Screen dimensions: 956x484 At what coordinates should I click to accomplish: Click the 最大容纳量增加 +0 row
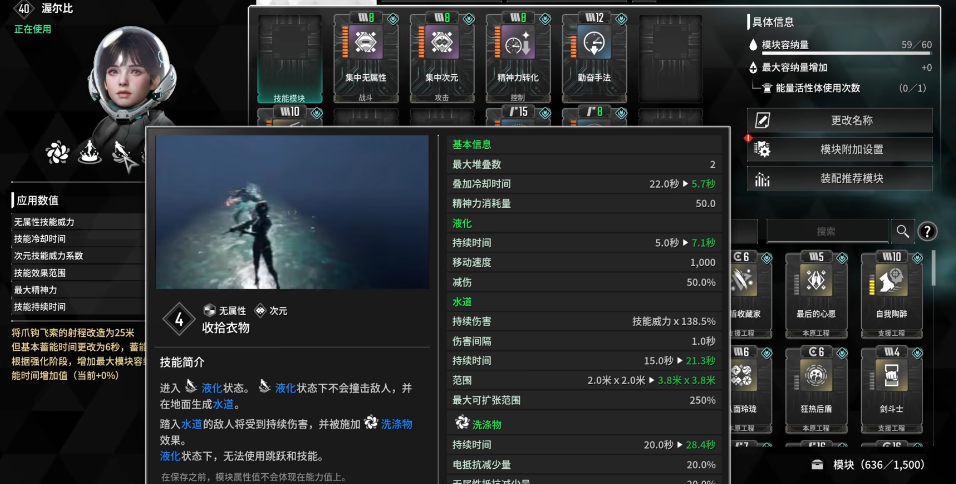pos(840,68)
